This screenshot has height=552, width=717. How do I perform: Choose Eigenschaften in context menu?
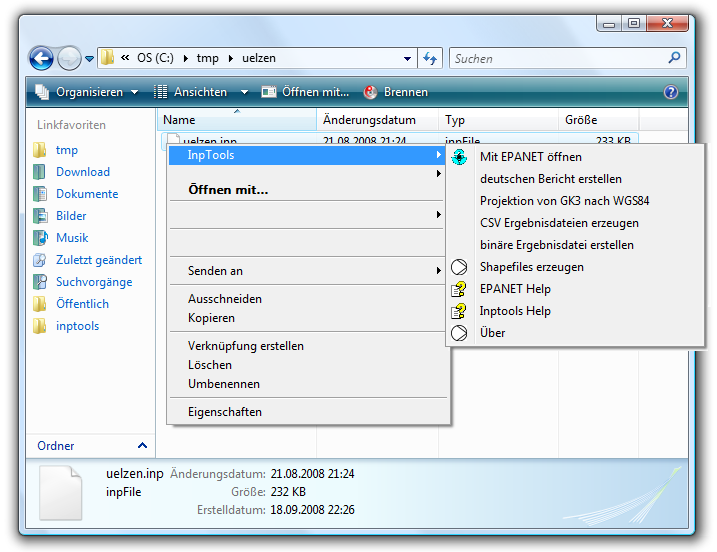(306, 412)
